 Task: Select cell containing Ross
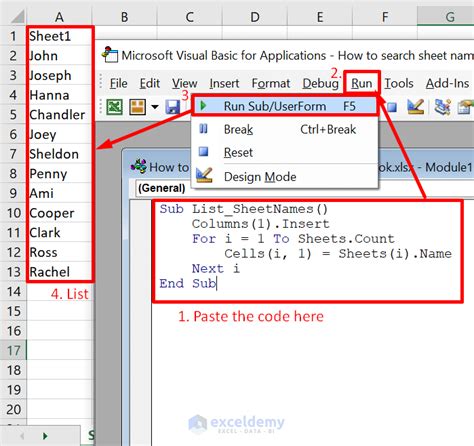[x=59, y=252]
